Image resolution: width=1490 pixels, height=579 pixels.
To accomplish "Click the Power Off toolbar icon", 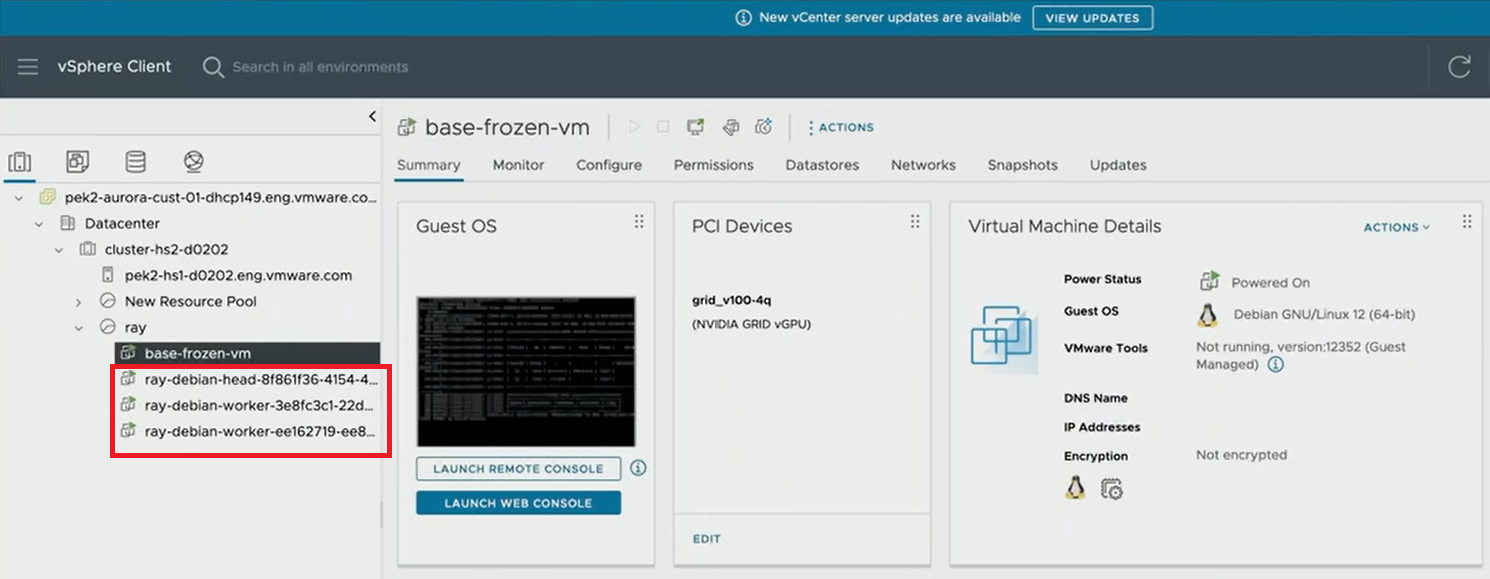I will 663,127.
